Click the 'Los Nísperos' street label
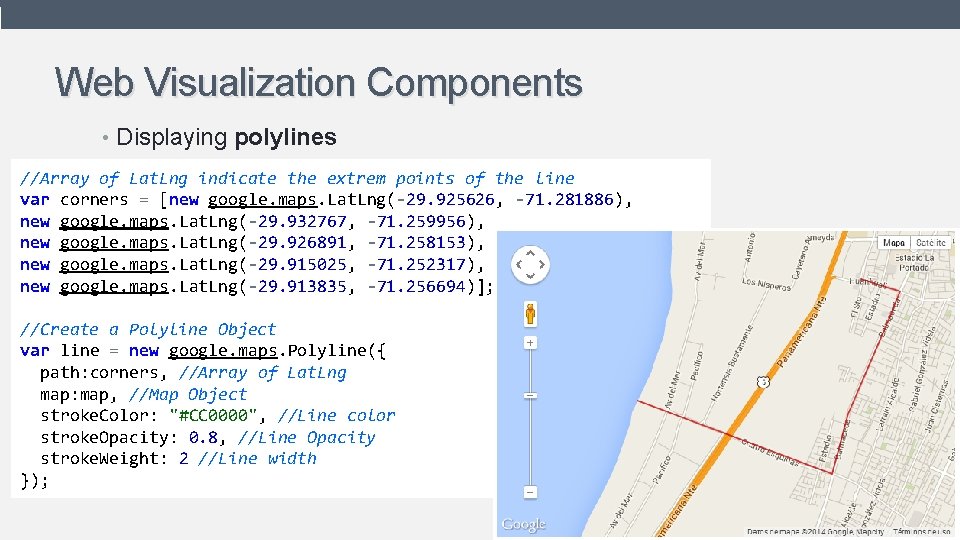The height and width of the screenshot is (540, 960). 765,284
